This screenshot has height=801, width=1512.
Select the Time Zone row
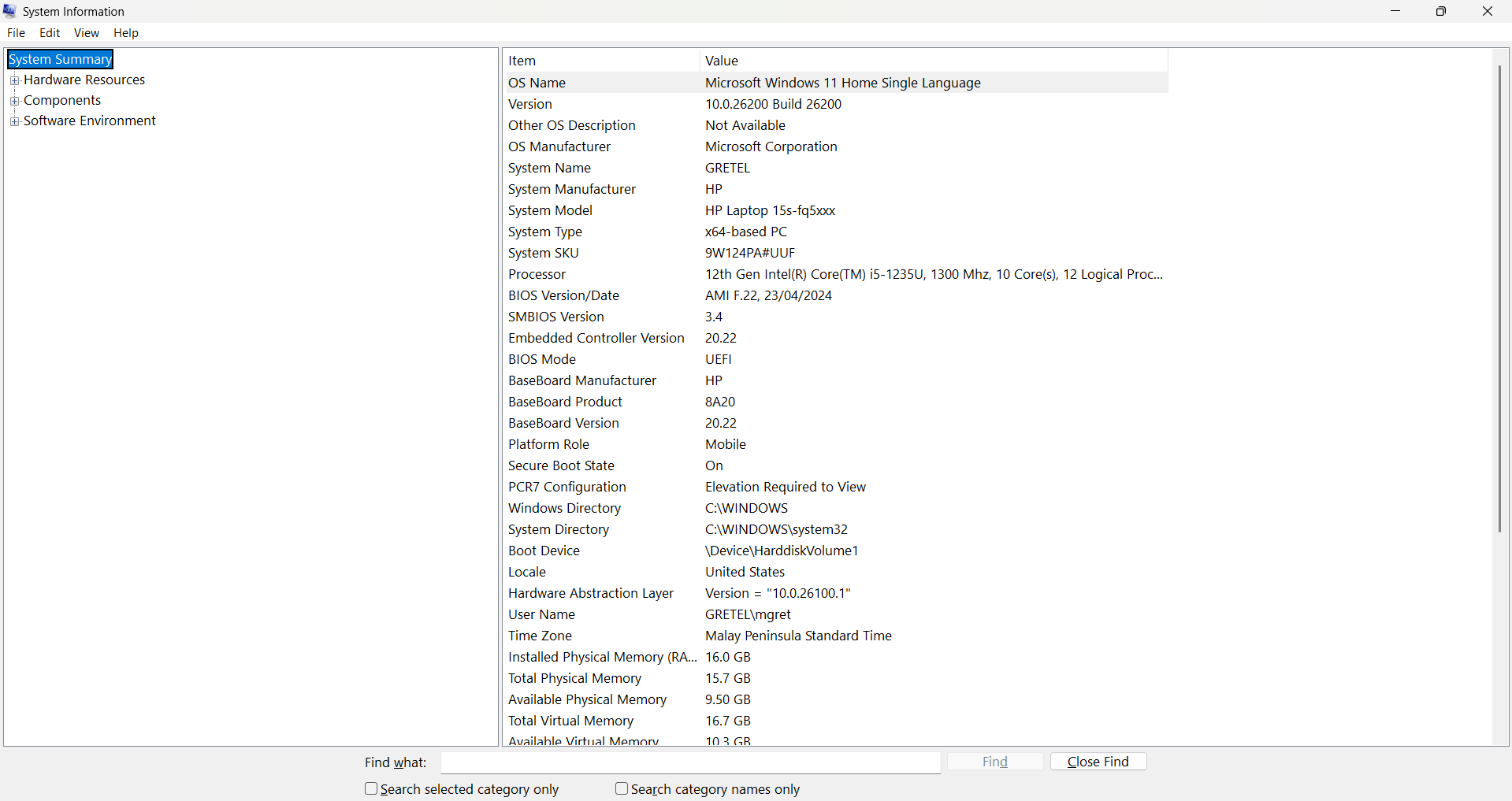click(835, 636)
